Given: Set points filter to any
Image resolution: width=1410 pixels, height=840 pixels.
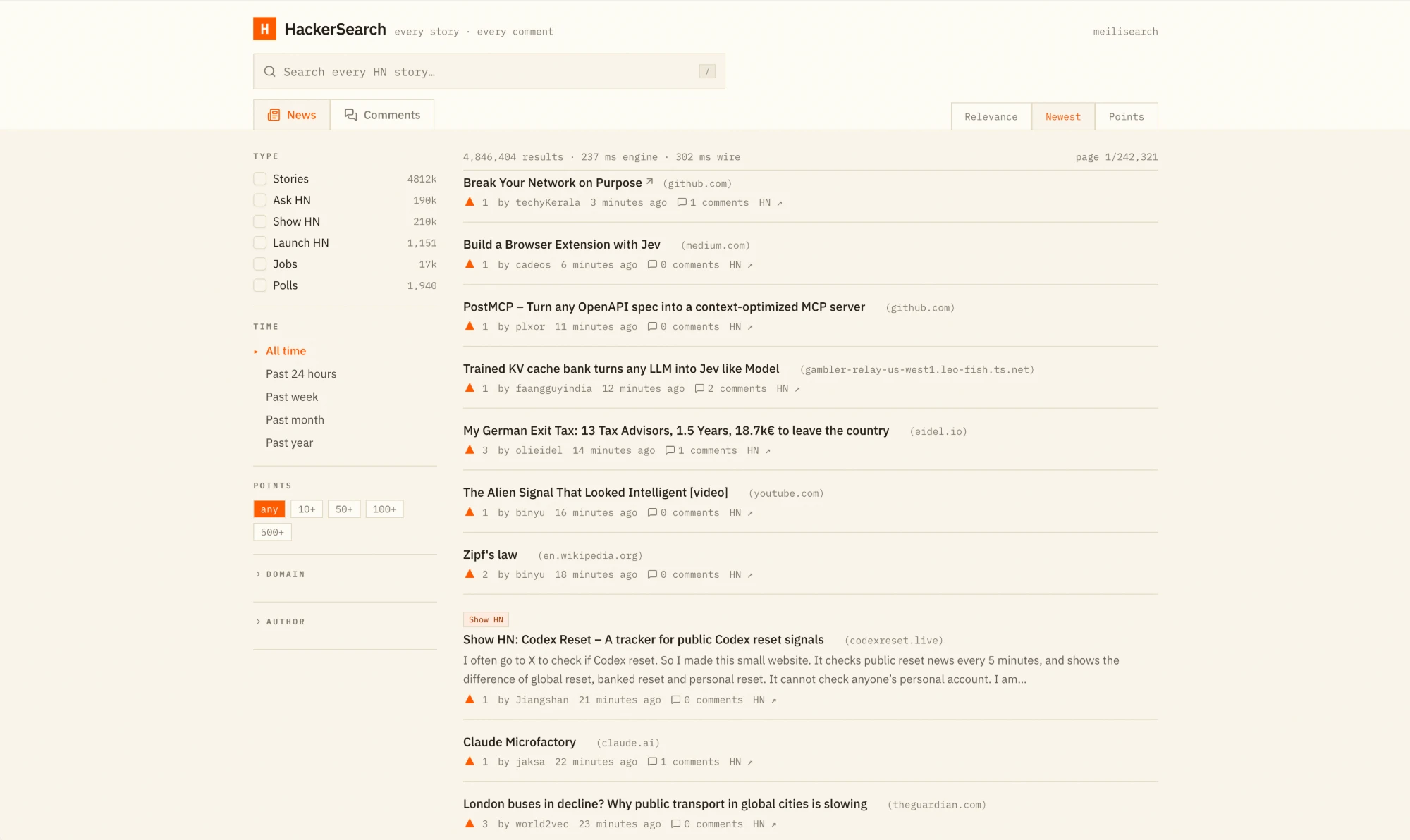Looking at the screenshot, I should [269, 509].
